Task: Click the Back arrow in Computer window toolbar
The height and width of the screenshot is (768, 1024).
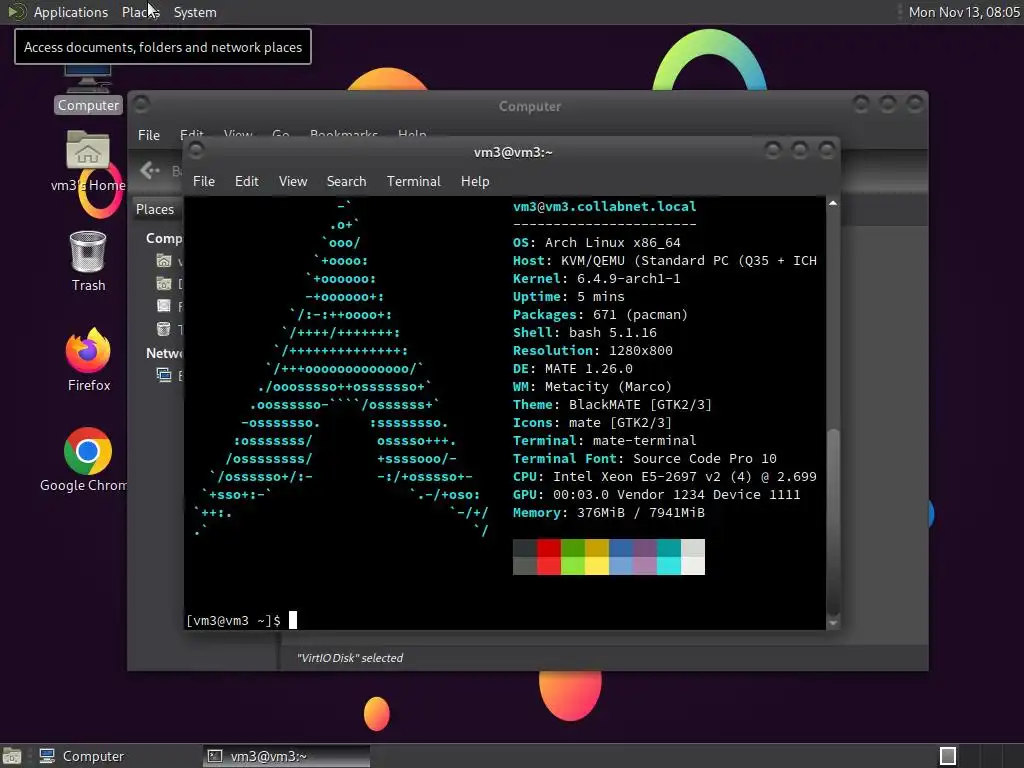Action: [150, 170]
